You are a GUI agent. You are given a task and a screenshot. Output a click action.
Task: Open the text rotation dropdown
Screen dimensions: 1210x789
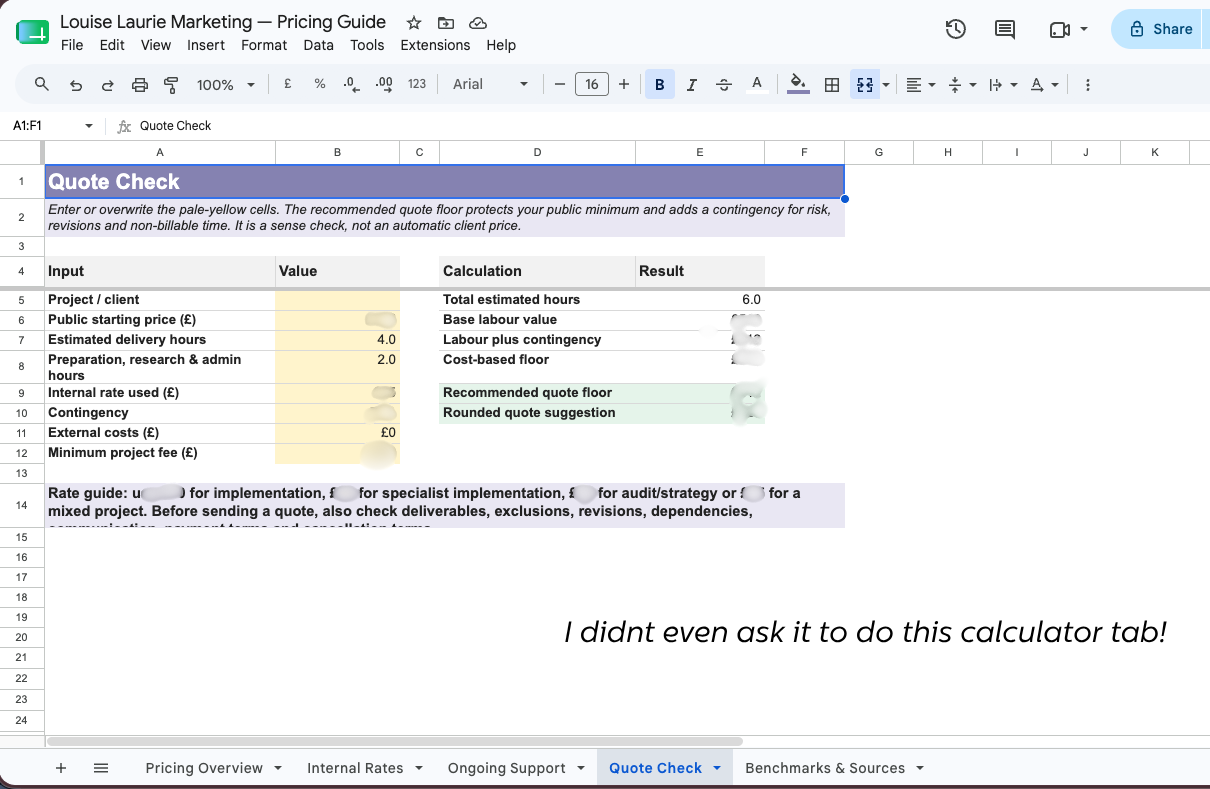point(1043,85)
